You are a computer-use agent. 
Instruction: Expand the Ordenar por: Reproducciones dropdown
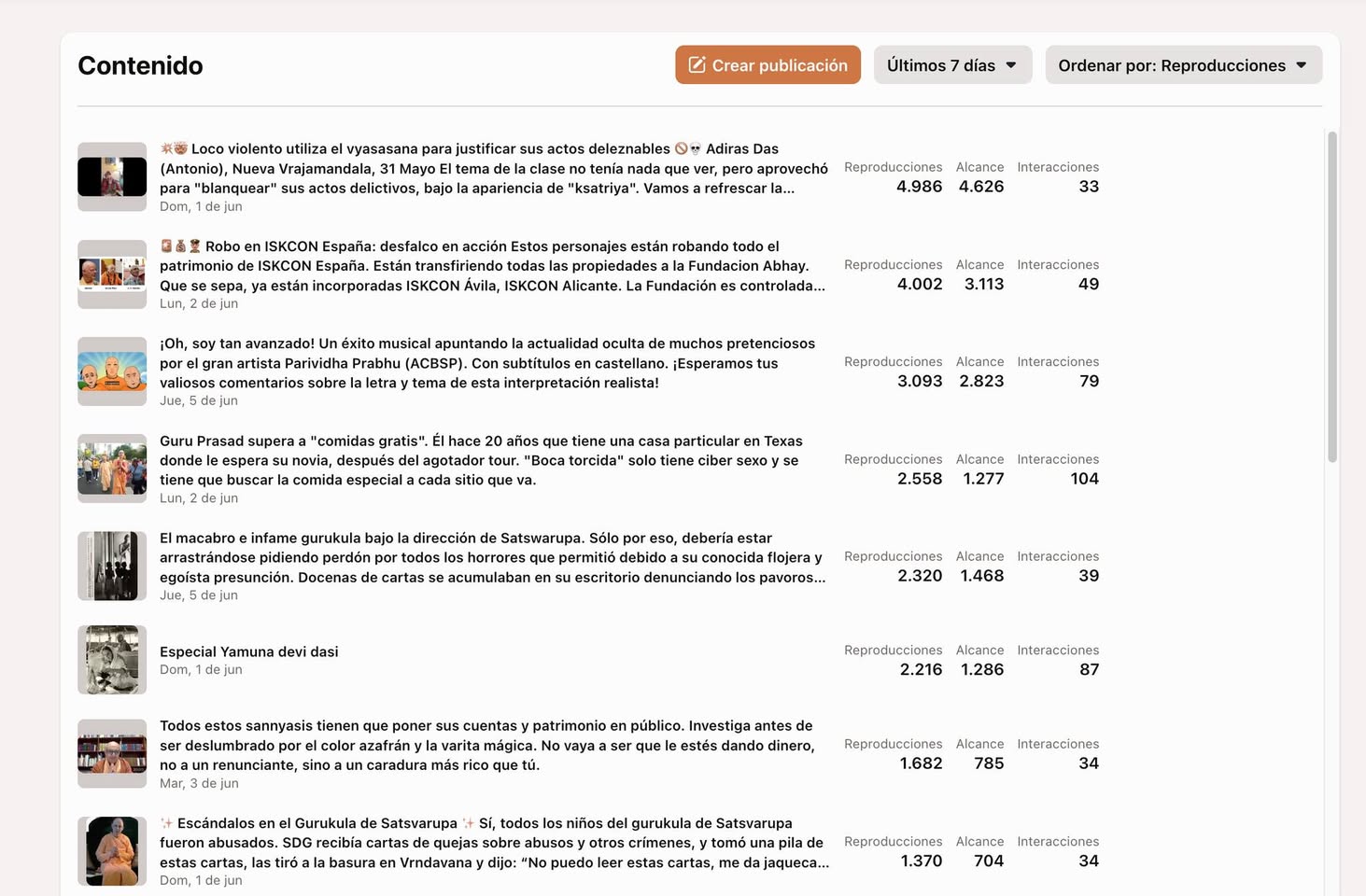(1182, 65)
